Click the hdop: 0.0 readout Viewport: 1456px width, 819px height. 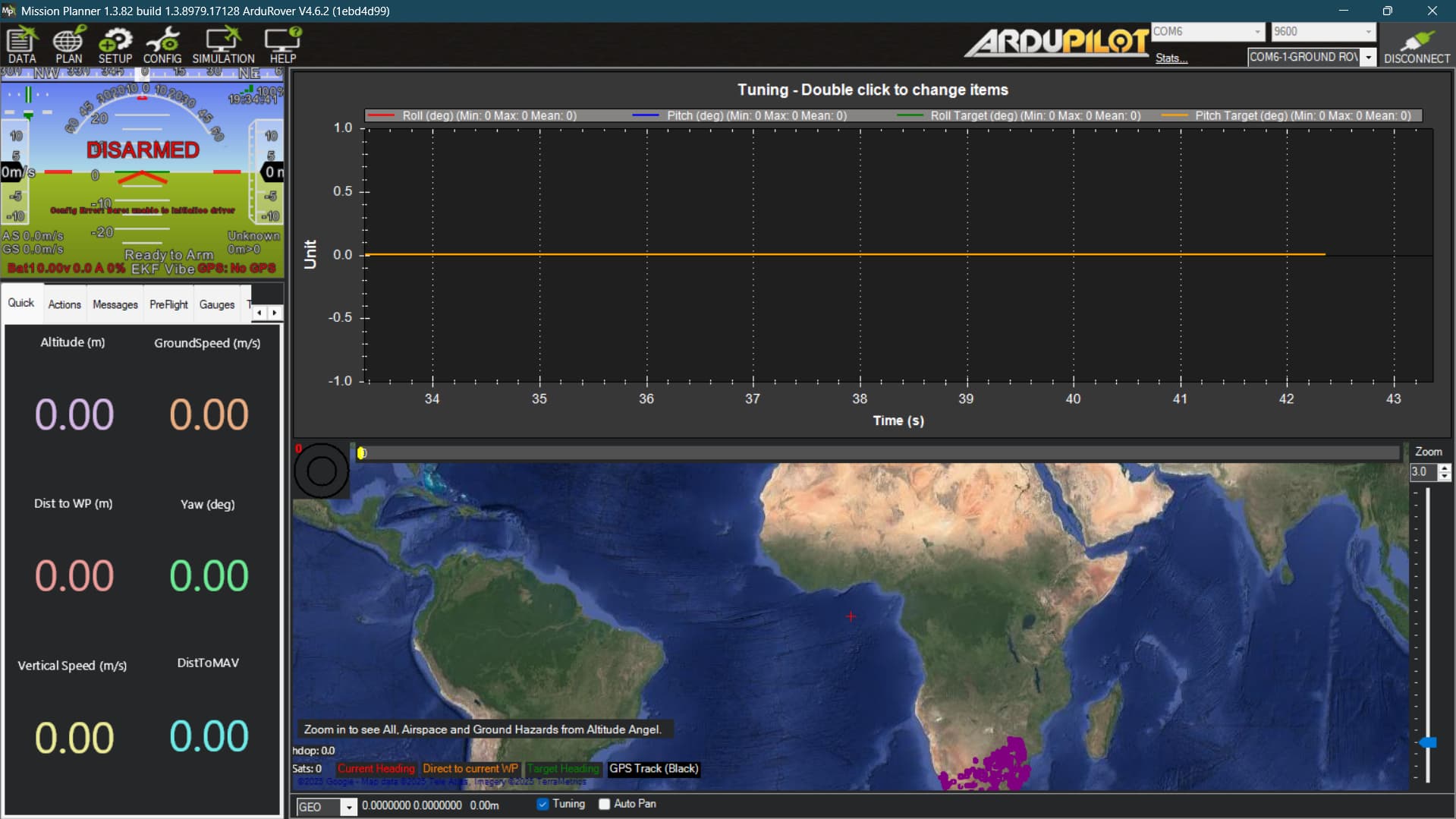click(313, 751)
